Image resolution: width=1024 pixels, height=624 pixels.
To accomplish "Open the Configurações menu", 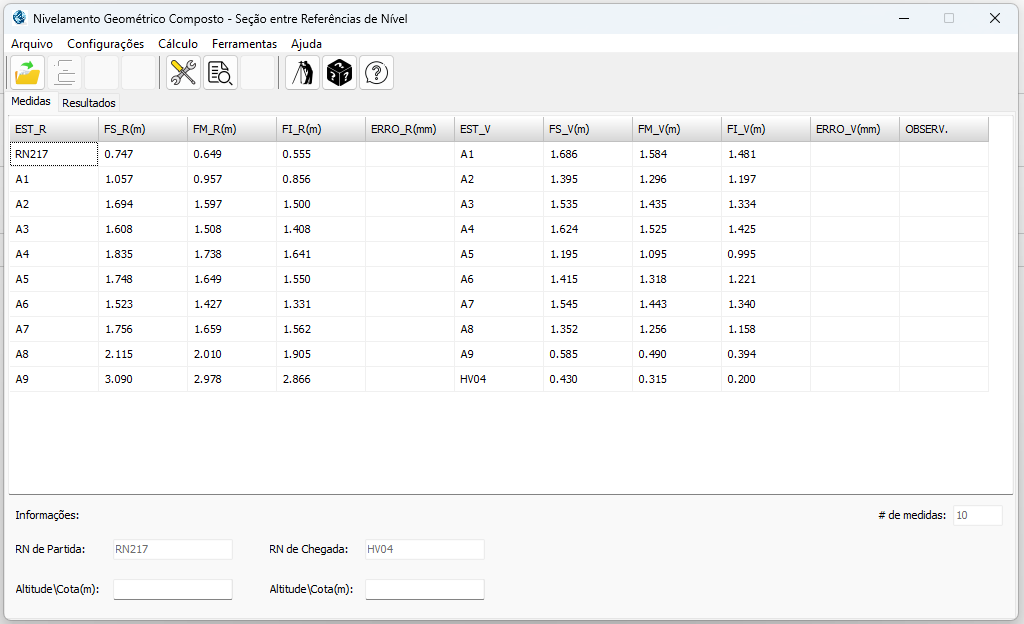I will pos(106,44).
